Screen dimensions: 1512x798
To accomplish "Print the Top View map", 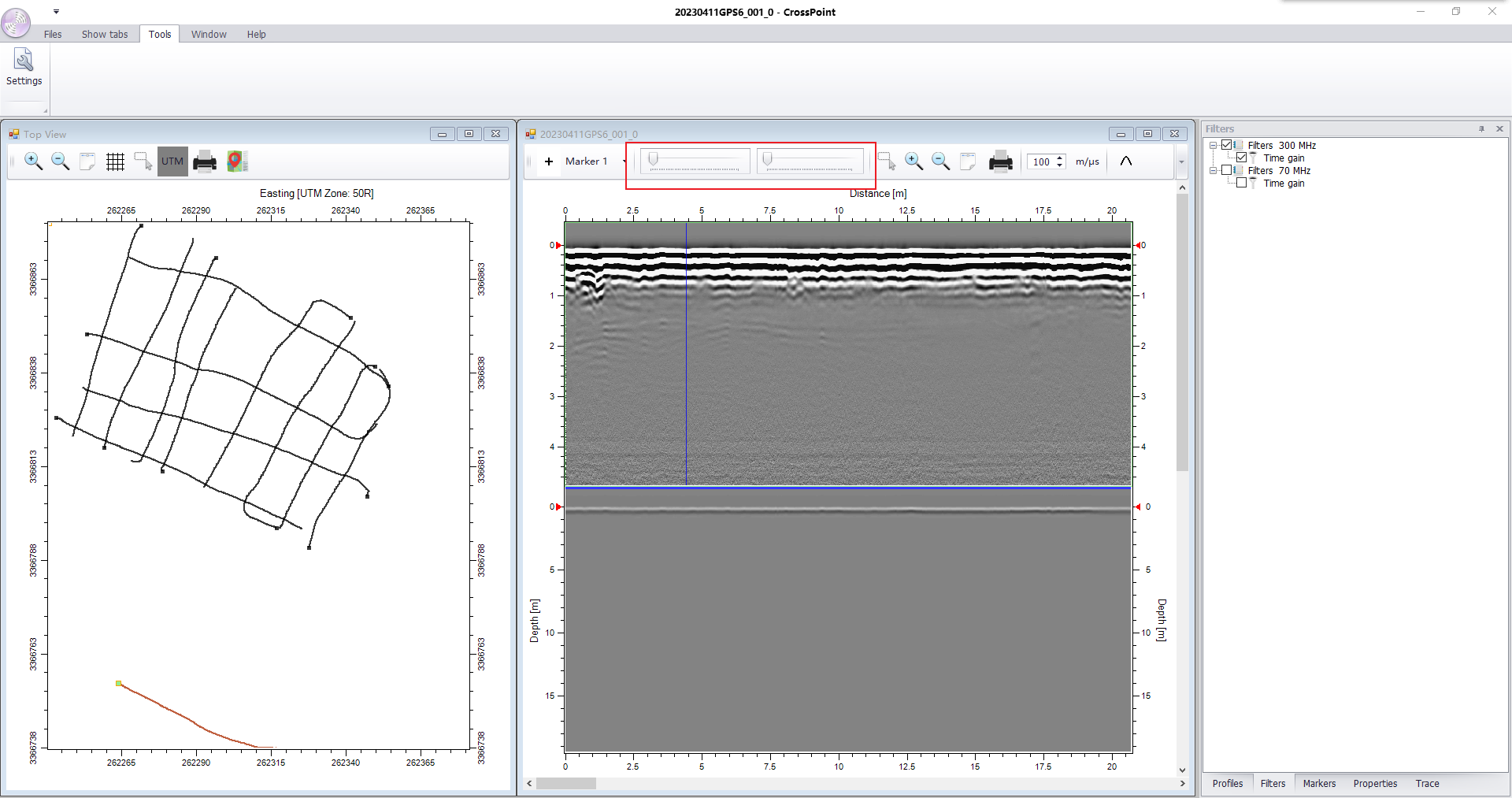I will click(x=205, y=161).
